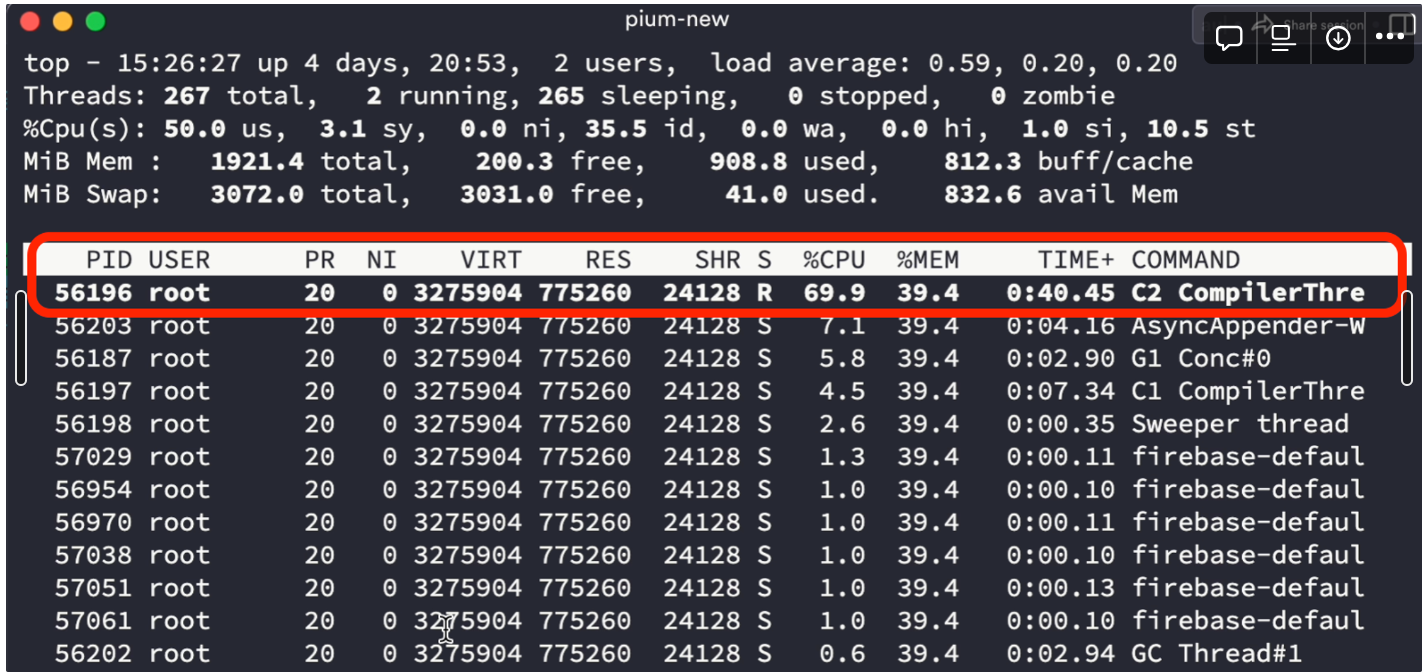Screen dimensions: 1428x672
Task: Click the TIME+ column header
Action: click(x=1076, y=260)
